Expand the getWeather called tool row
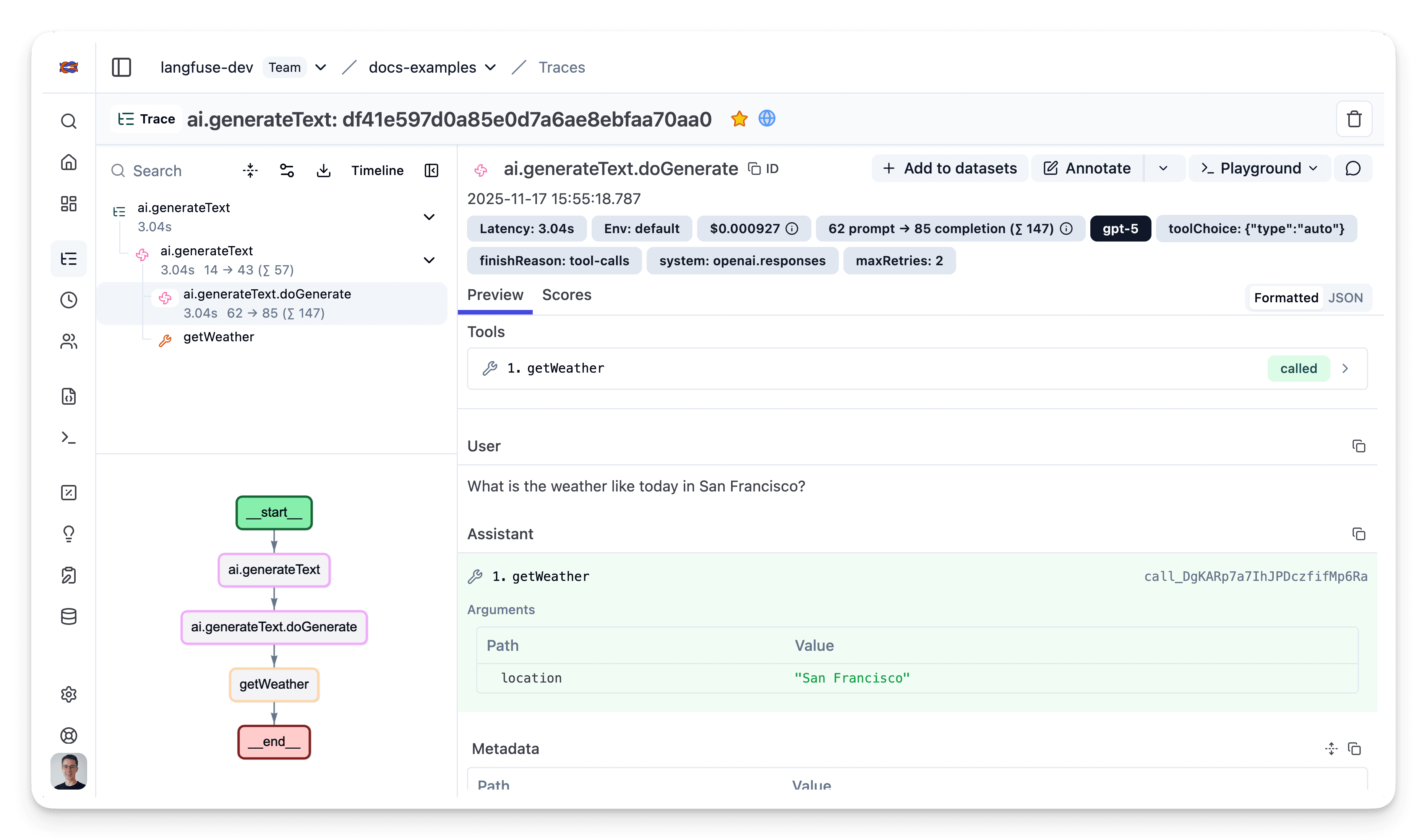The width and height of the screenshot is (1427, 840). coord(1345,369)
